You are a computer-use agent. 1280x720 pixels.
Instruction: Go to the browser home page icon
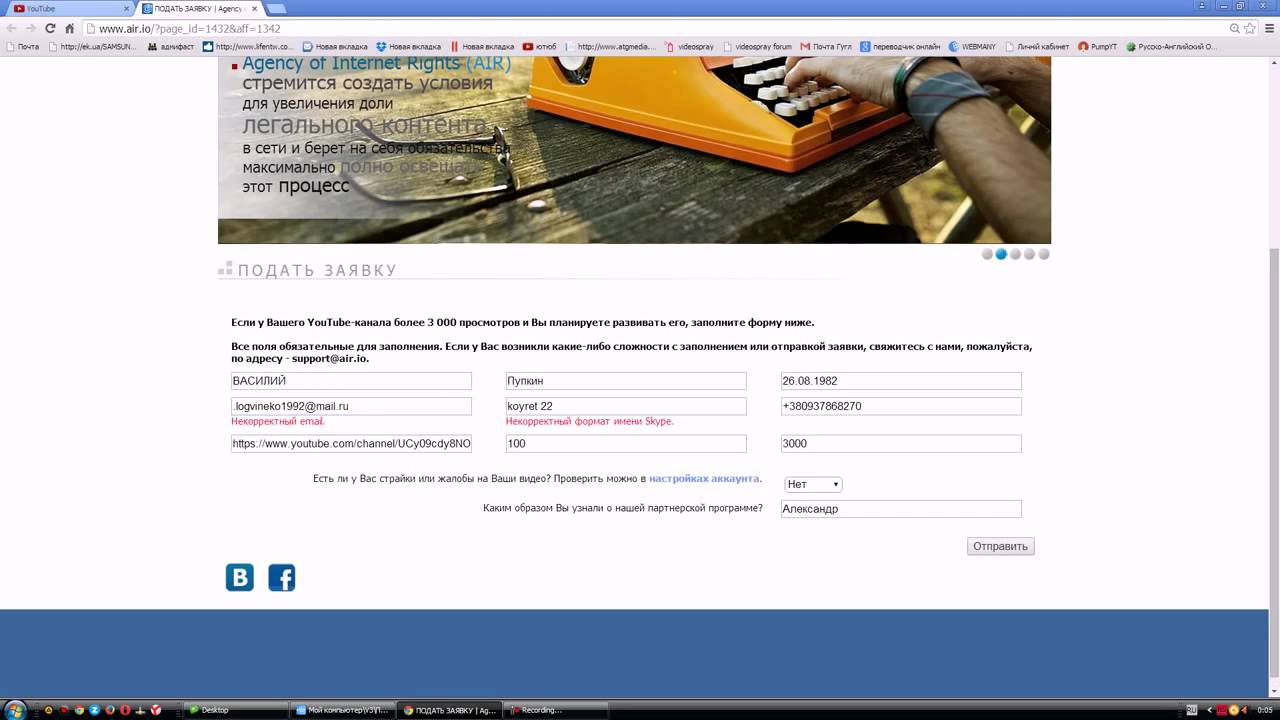click(69, 28)
